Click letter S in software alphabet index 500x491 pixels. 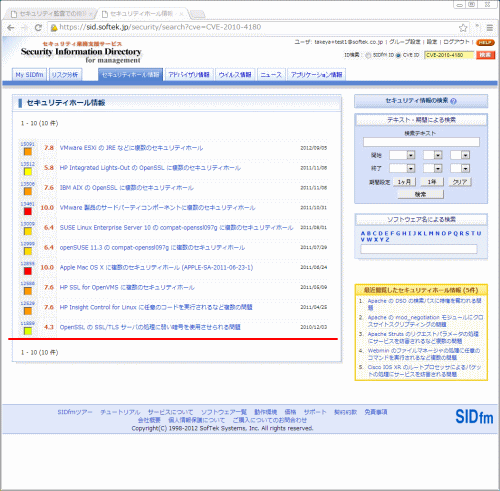[x=467, y=233]
